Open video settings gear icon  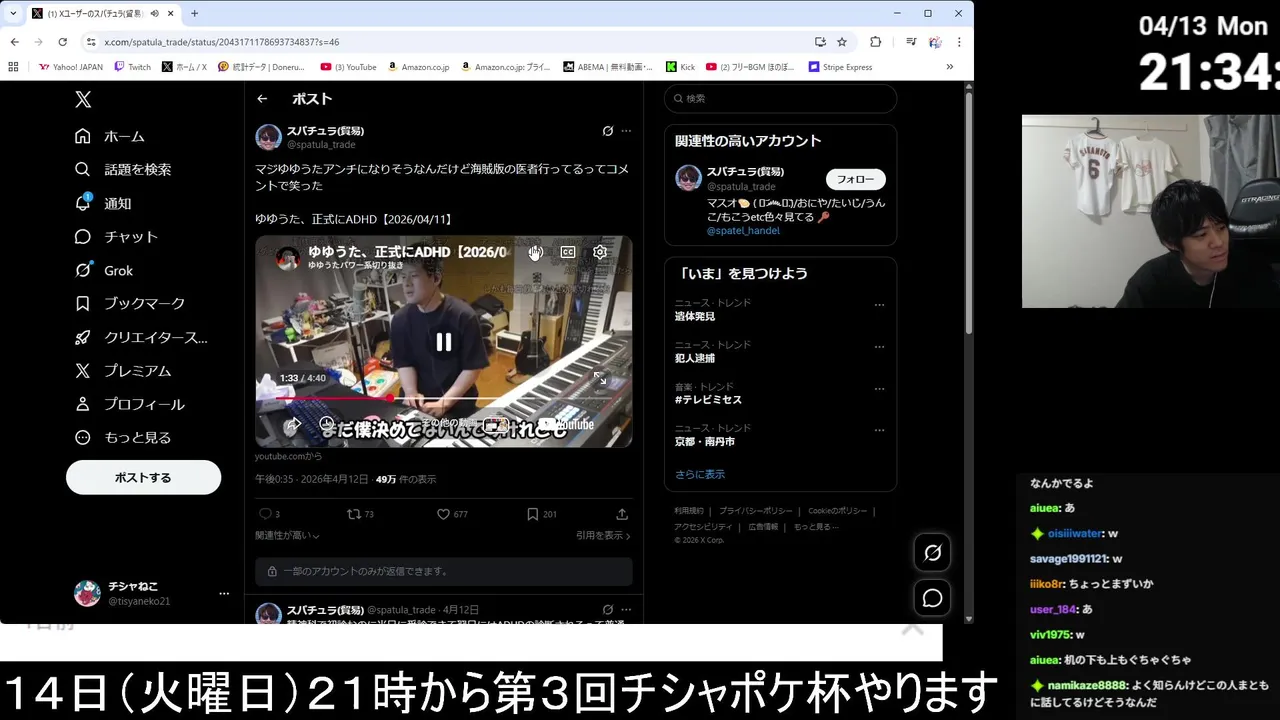(x=600, y=252)
